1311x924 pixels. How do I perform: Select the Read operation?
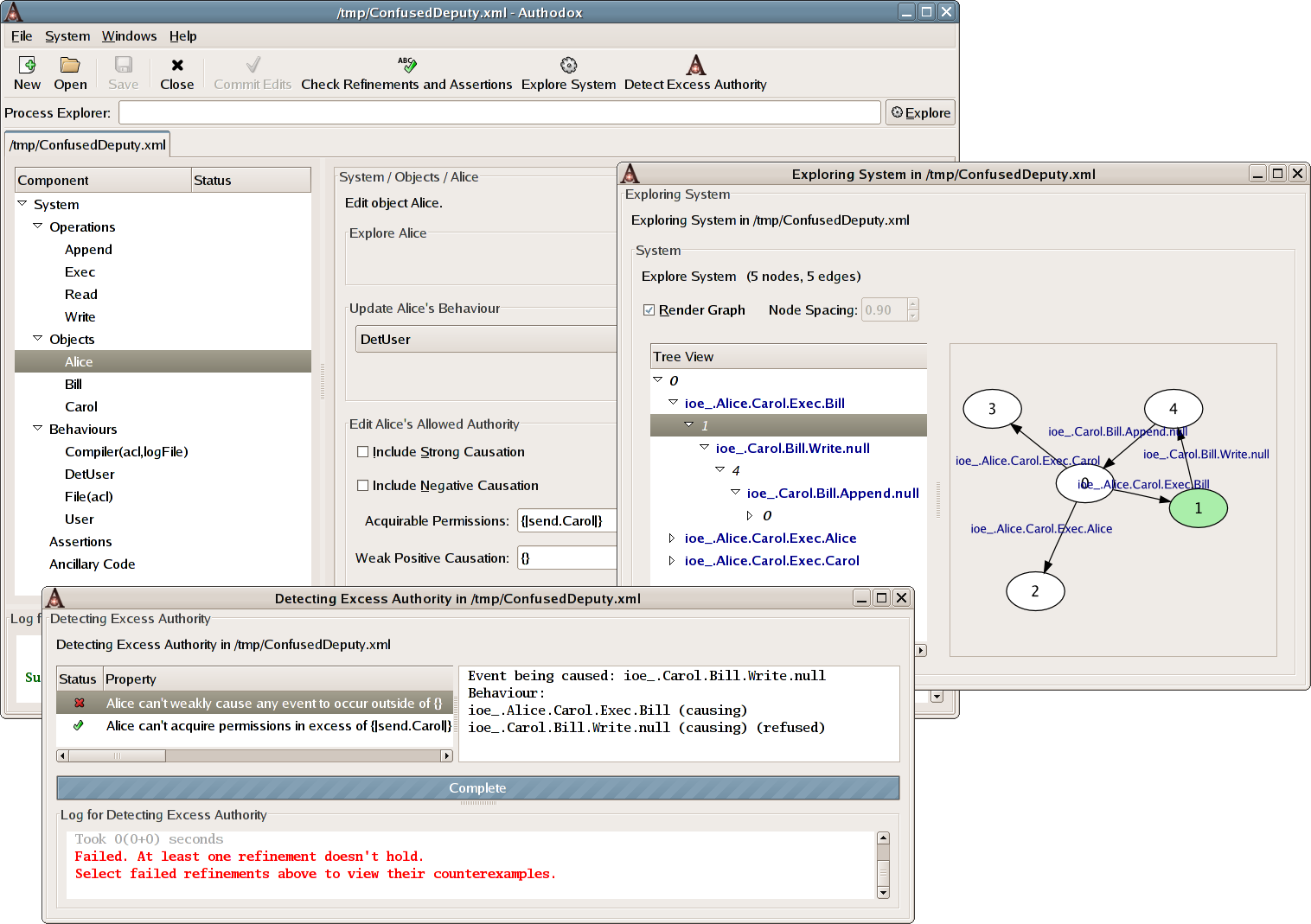(81, 294)
